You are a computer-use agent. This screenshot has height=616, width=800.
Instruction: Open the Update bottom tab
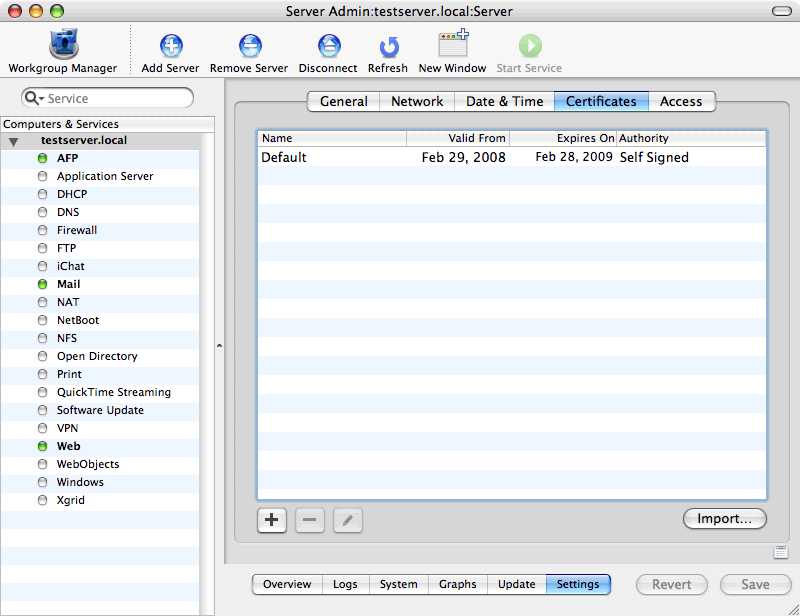pos(516,584)
